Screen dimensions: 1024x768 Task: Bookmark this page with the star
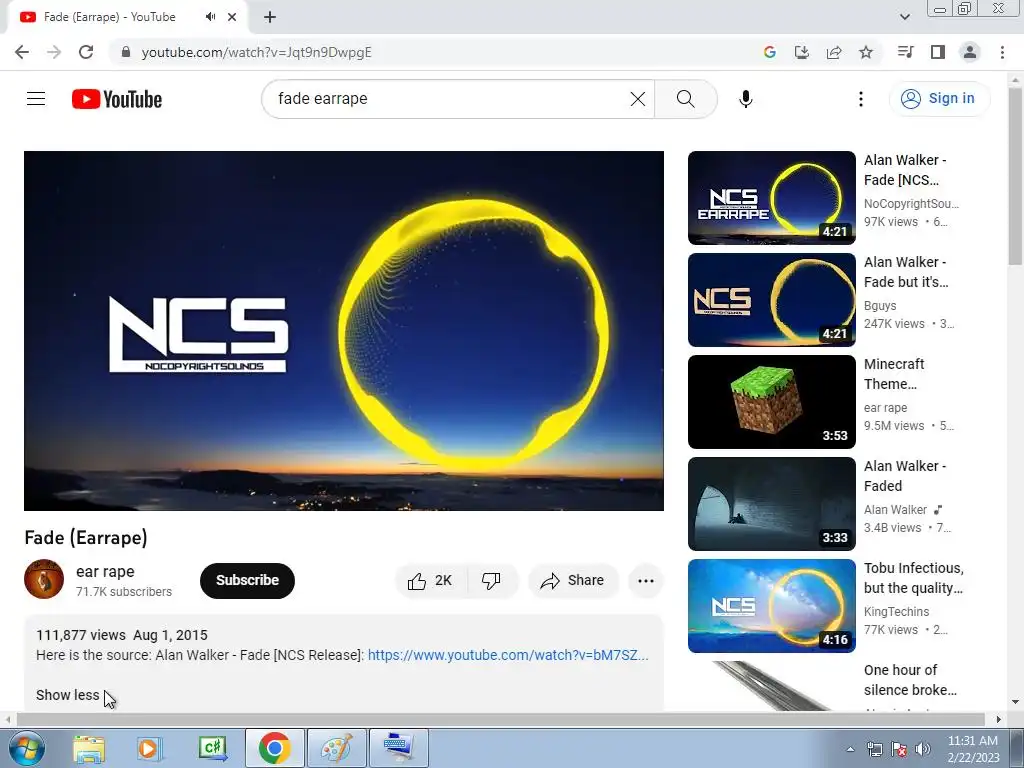coord(866,52)
